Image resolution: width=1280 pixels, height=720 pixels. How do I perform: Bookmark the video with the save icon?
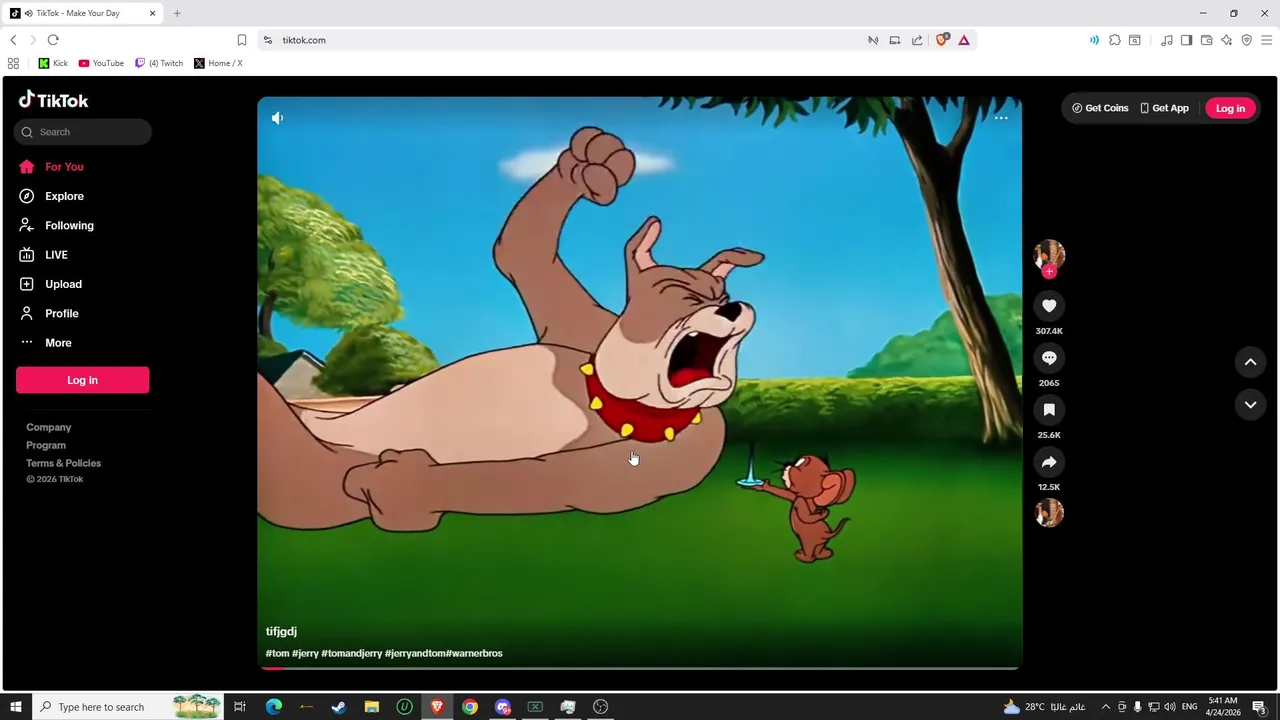point(1049,410)
